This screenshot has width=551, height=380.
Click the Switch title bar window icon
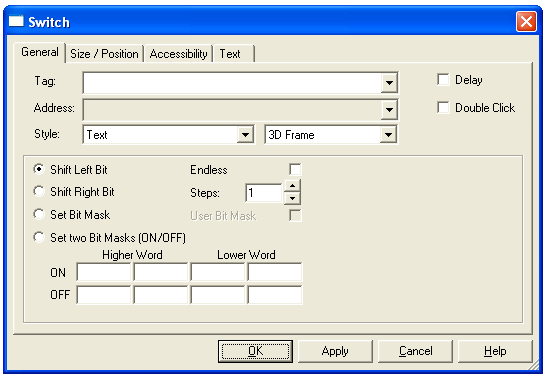point(16,21)
